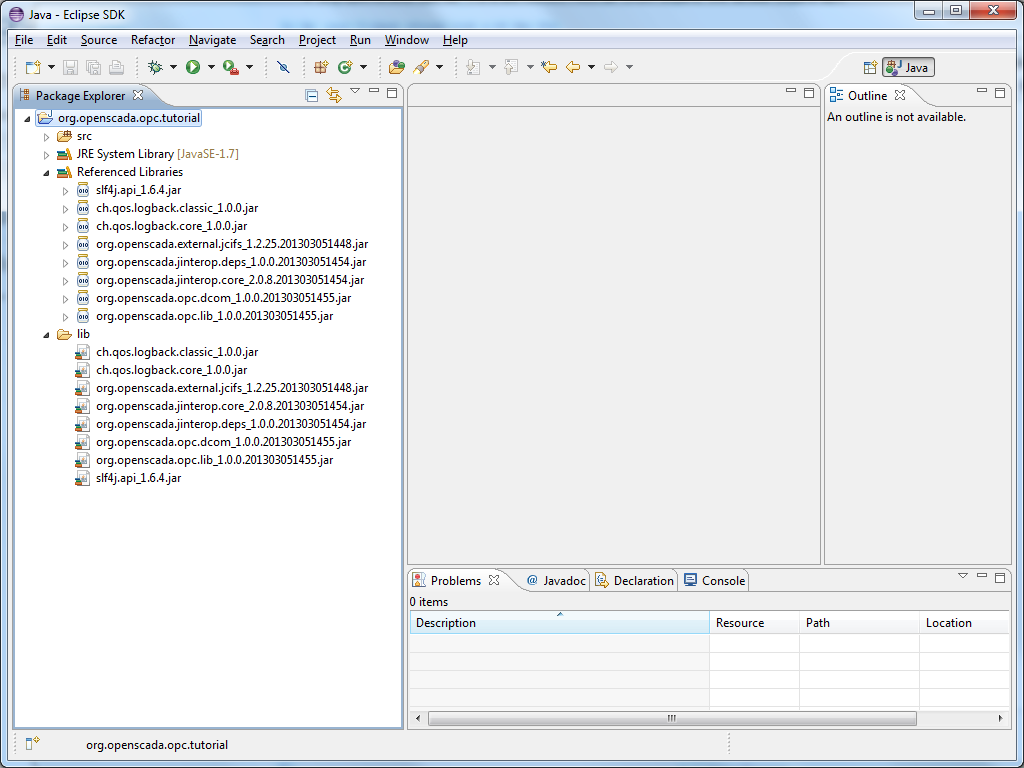
Task: Collapse the lib folder
Action: pyautogui.click(x=46, y=333)
